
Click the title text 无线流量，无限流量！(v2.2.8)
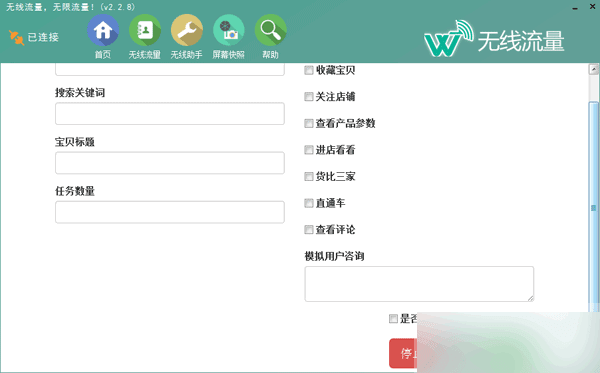(70, 7)
